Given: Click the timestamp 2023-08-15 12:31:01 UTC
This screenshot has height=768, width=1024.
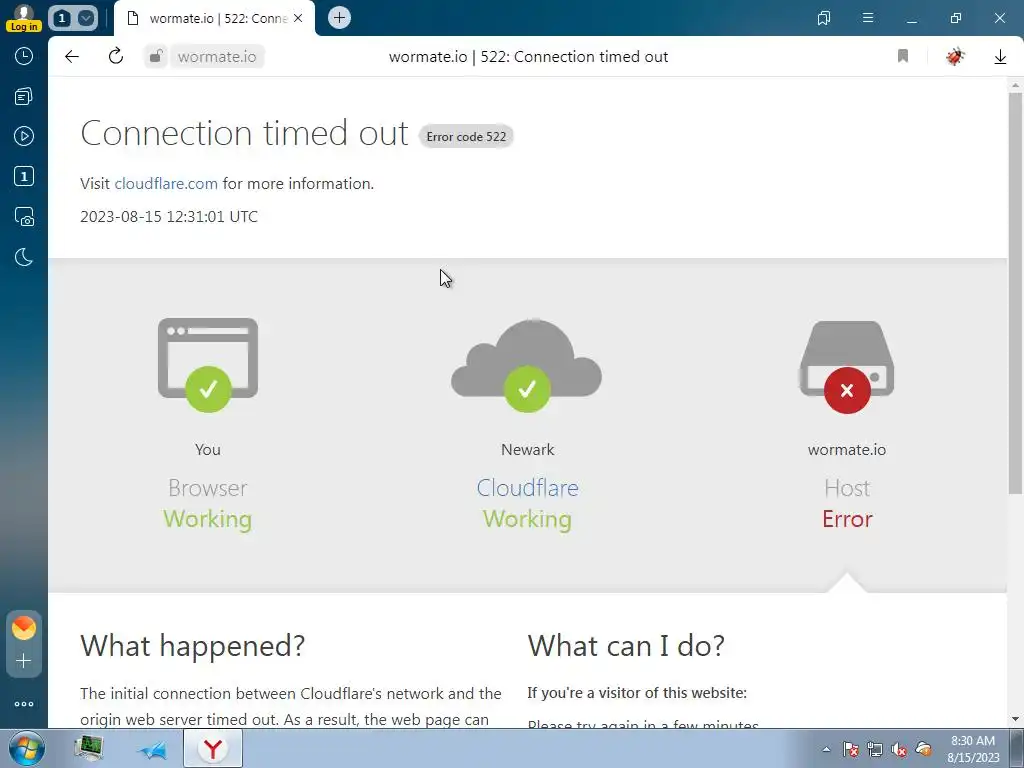Looking at the screenshot, I should (x=169, y=217).
